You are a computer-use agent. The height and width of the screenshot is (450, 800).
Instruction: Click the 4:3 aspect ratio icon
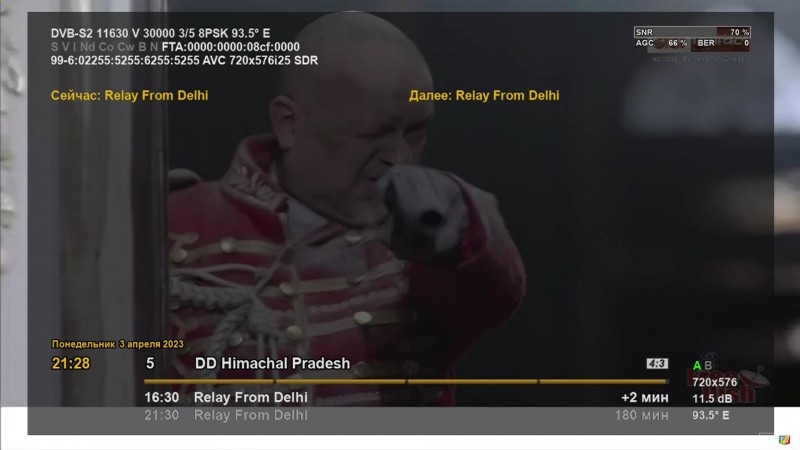(657, 363)
